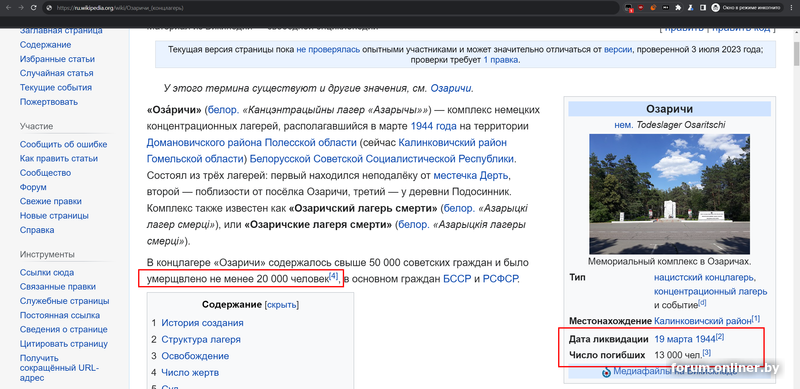Open нацистский концлагерь infobox link
The height and width of the screenshot is (389, 800).
click(704, 278)
